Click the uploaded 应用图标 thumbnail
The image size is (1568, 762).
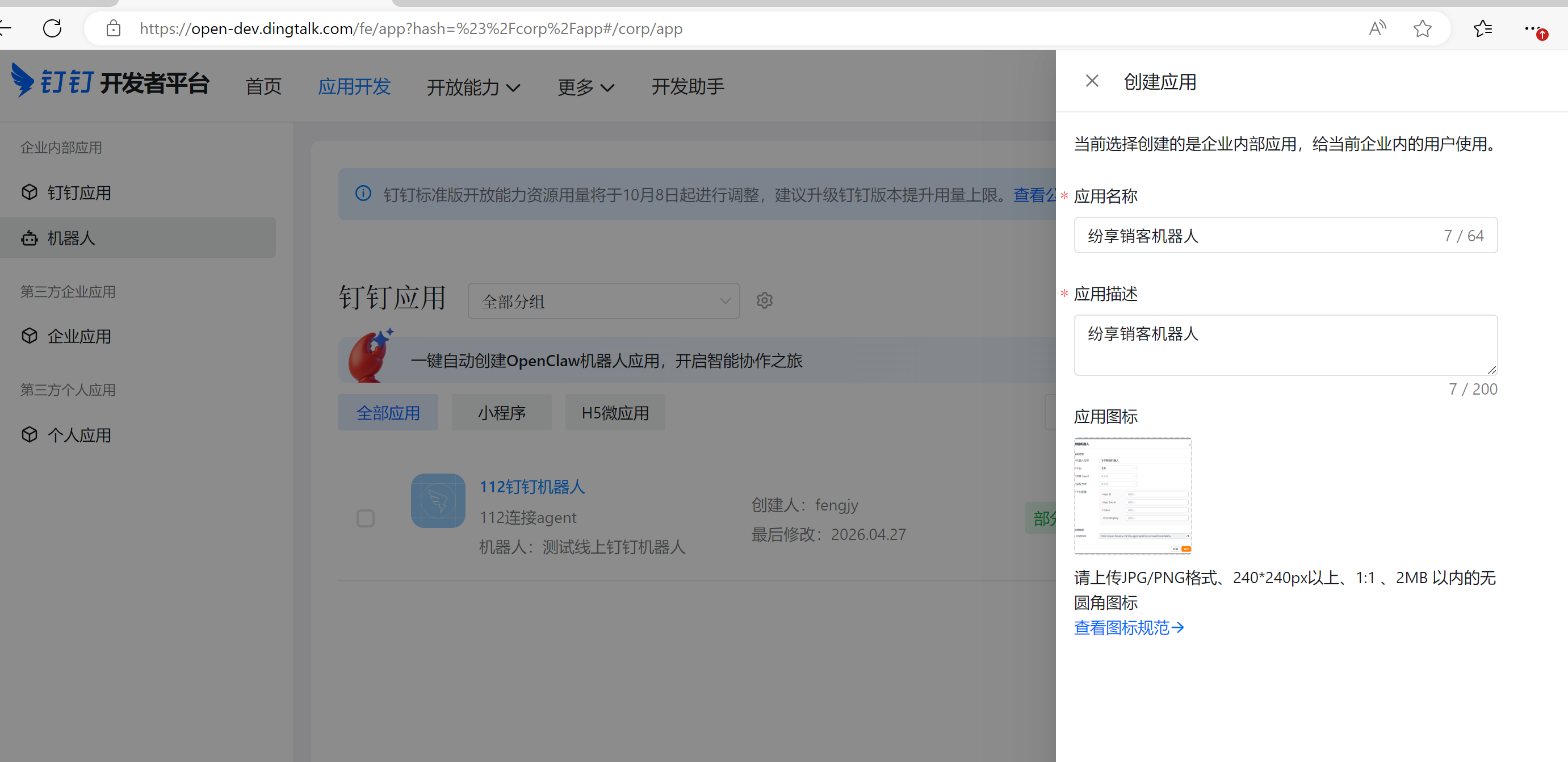click(x=1133, y=496)
